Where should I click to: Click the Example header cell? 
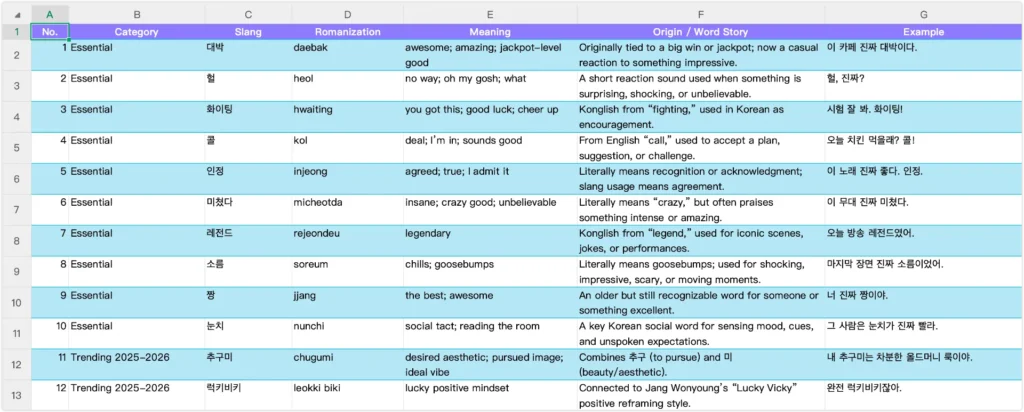click(x=923, y=31)
